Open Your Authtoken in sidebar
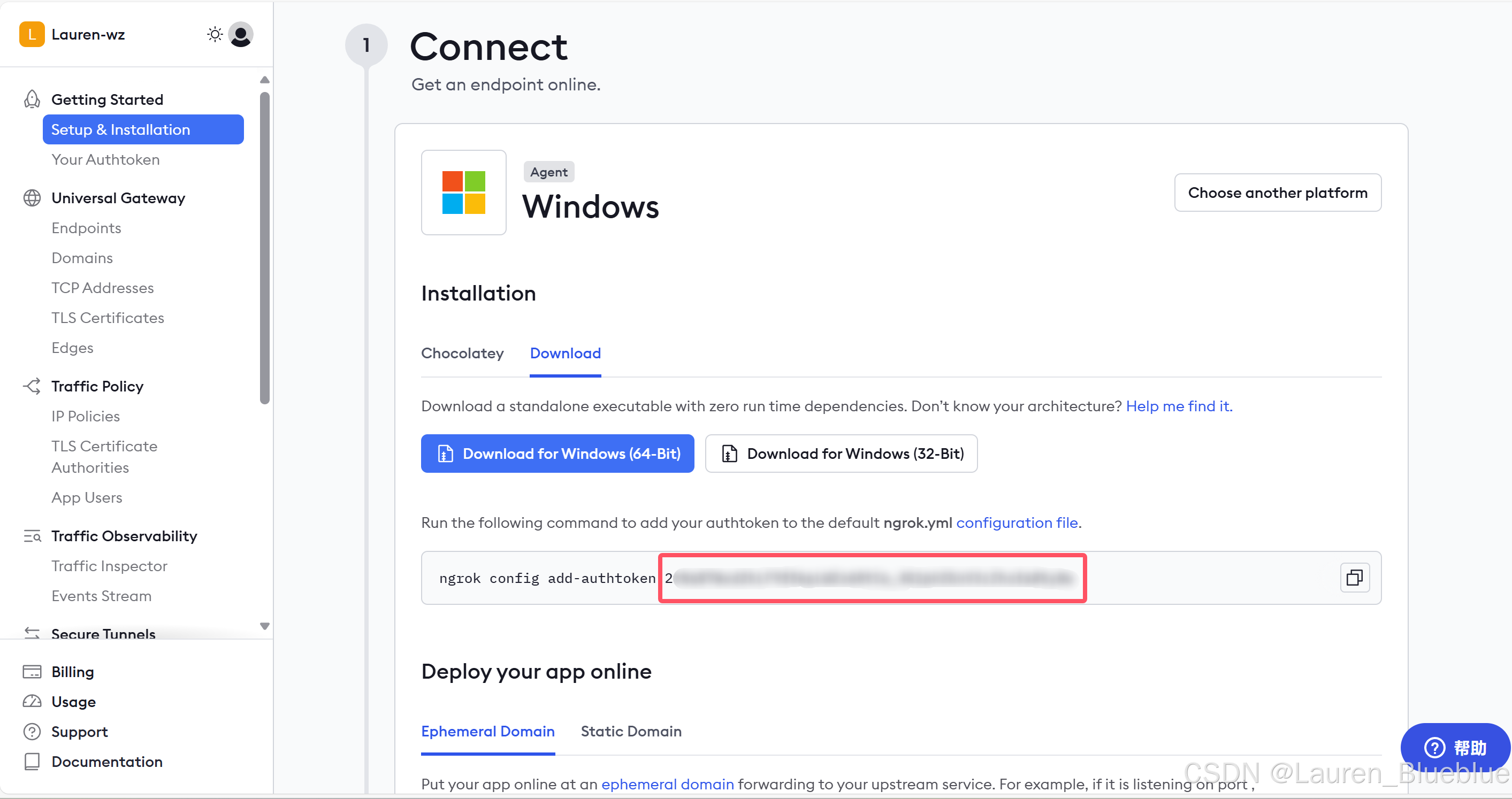The width and height of the screenshot is (1512, 799). click(x=105, y=159)
